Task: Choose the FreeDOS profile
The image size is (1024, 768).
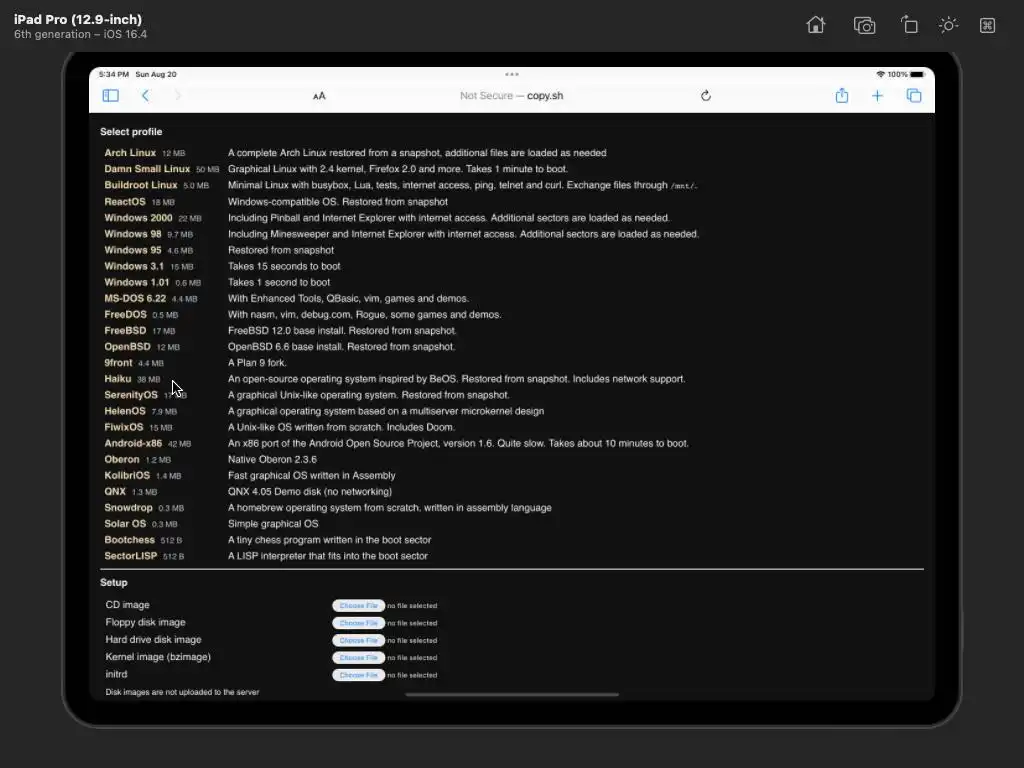Action: (x=125, y=314)
